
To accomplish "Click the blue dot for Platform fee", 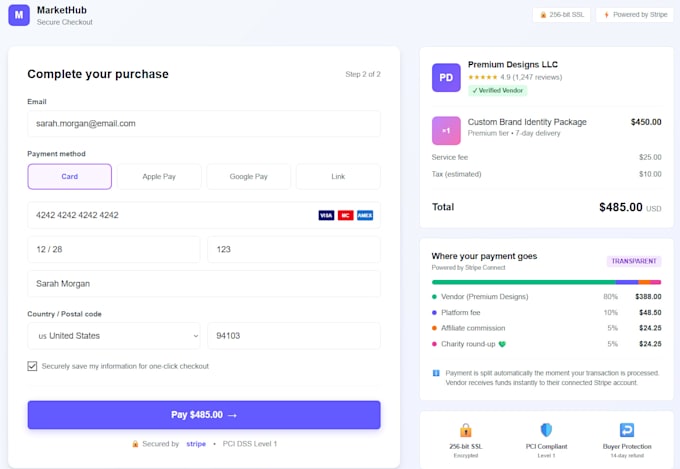I will click(x=434, y=312).
